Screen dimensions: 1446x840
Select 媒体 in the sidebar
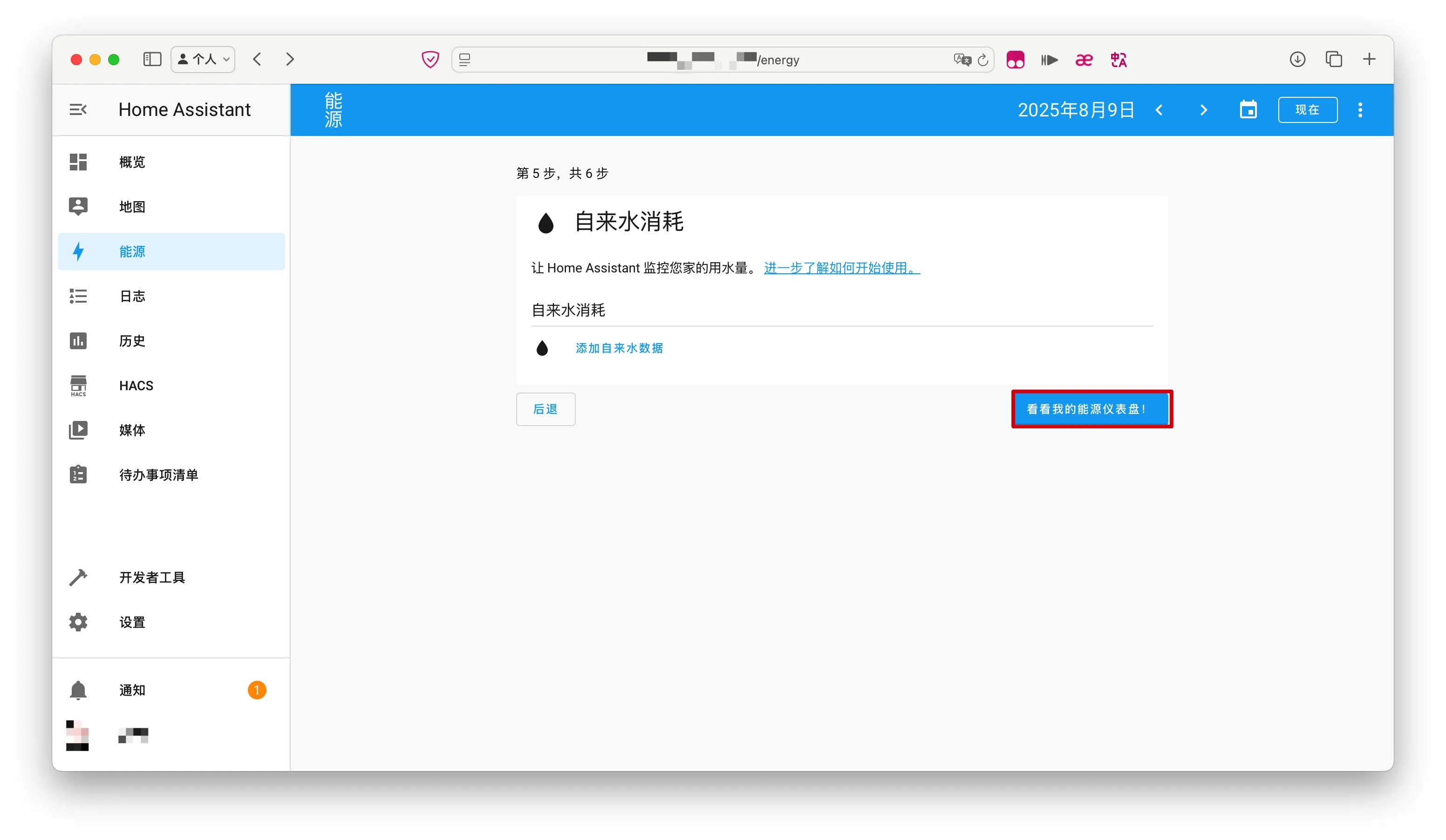click(x=171, y=430)
